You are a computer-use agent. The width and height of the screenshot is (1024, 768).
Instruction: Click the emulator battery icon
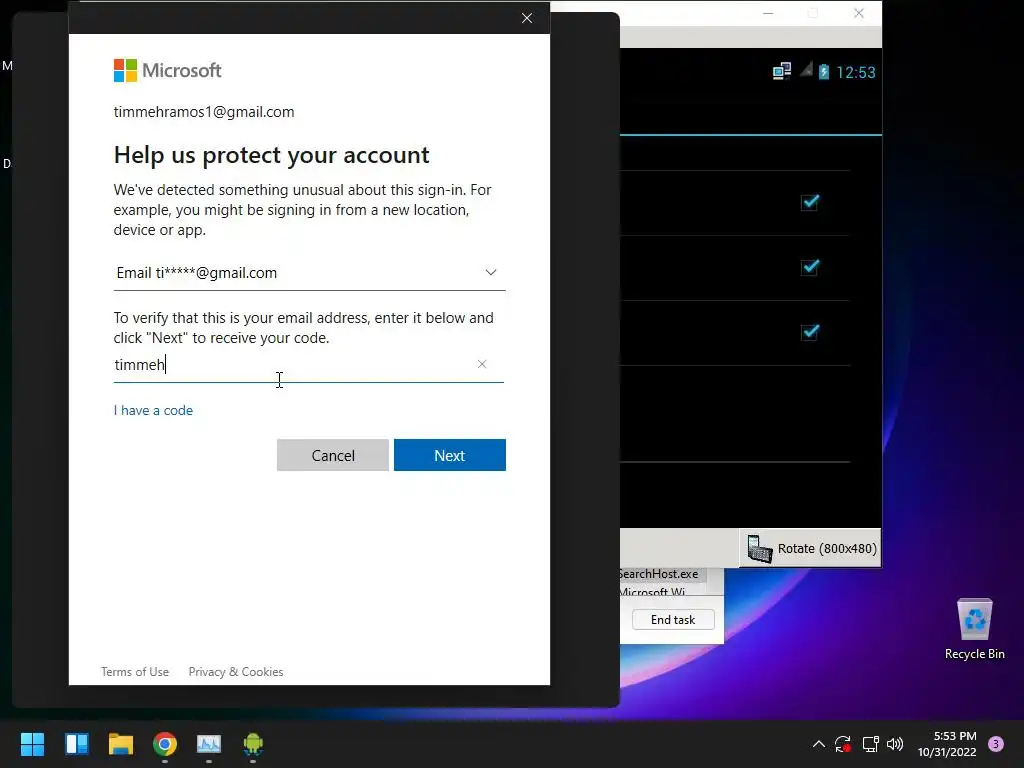point(824,71)
